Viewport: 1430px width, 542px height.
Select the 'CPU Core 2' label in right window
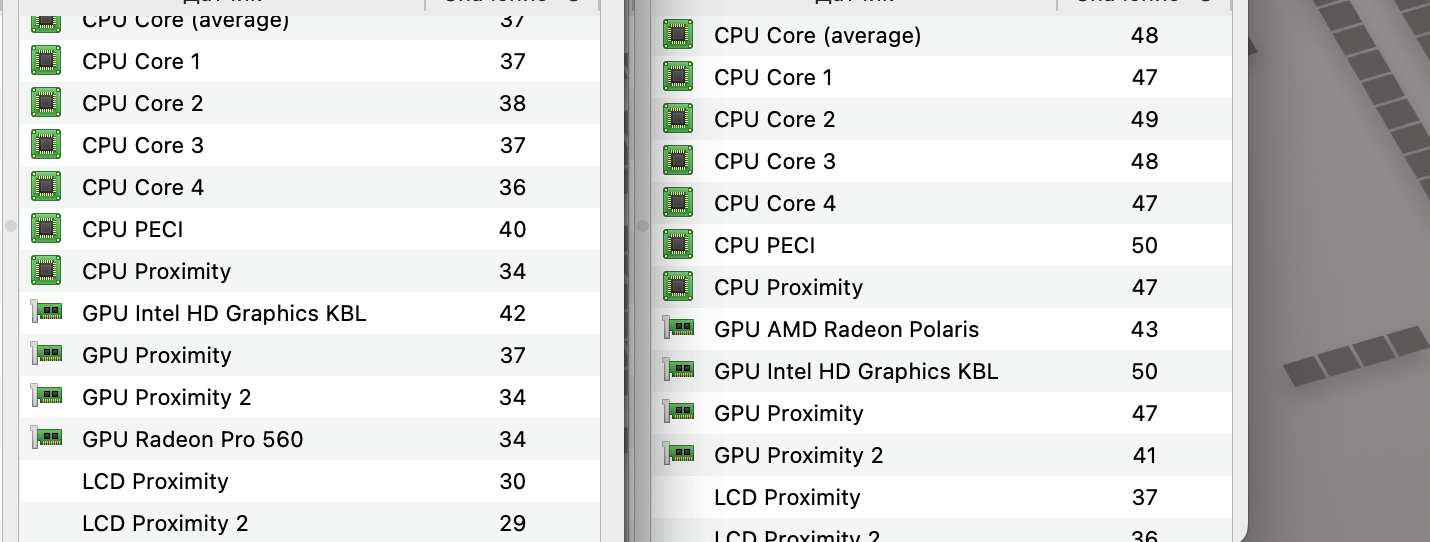coord(775,119)
